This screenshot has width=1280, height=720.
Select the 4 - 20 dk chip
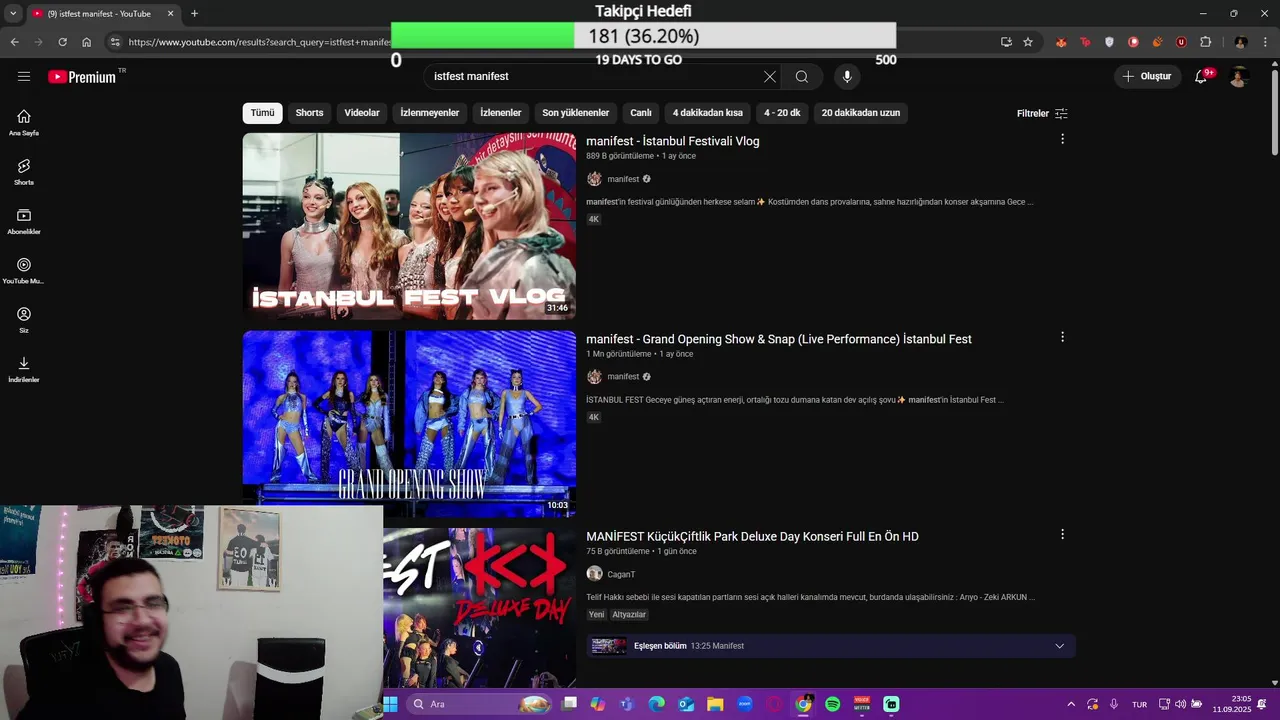pos(782,113)
